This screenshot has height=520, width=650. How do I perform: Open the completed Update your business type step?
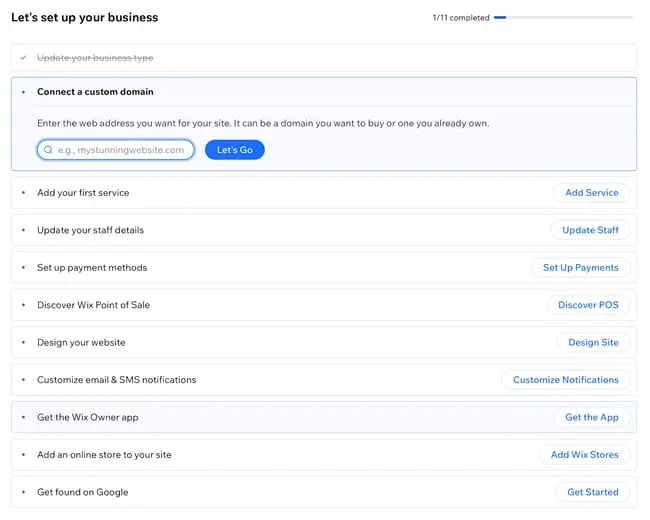click(x=95, y=58)
